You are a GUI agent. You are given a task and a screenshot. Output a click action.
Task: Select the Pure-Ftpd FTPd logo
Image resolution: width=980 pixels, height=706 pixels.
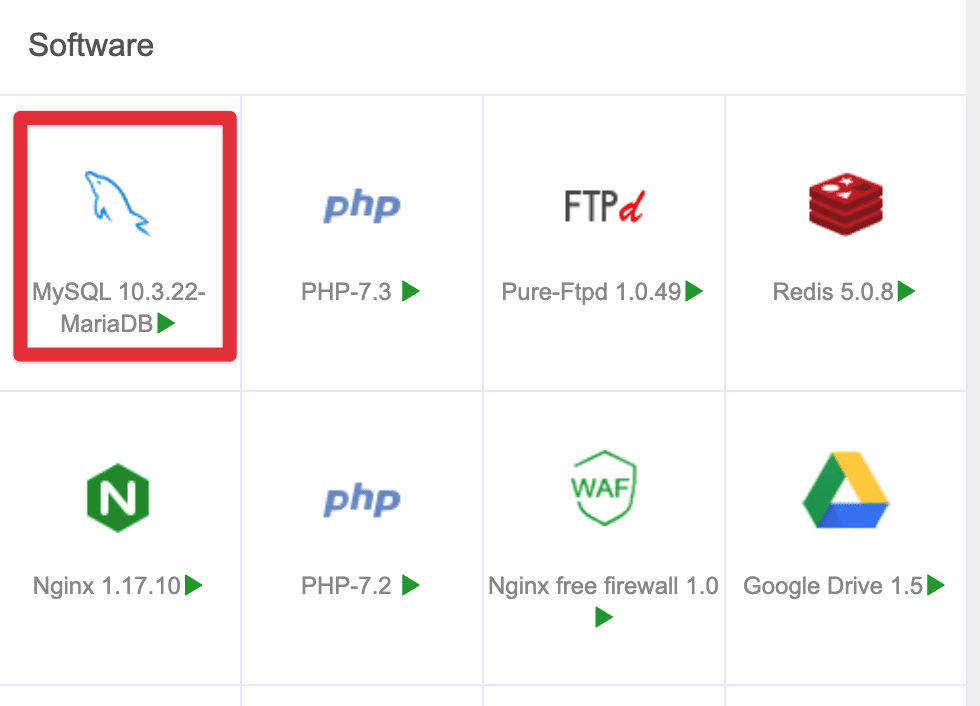tap(603, 206)
